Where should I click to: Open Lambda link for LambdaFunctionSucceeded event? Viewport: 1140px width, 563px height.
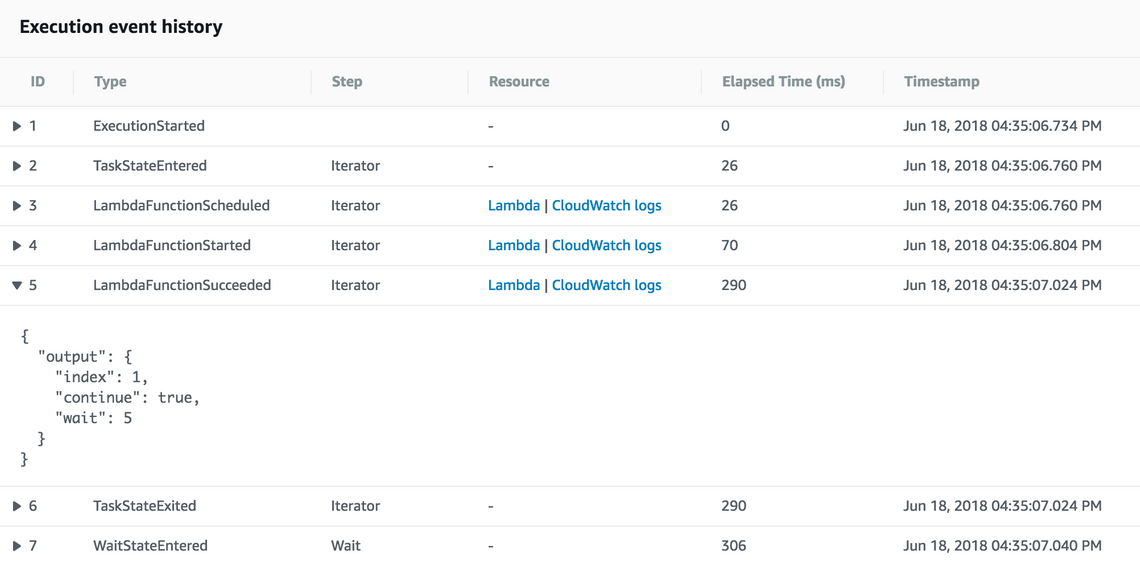(513, 286)
